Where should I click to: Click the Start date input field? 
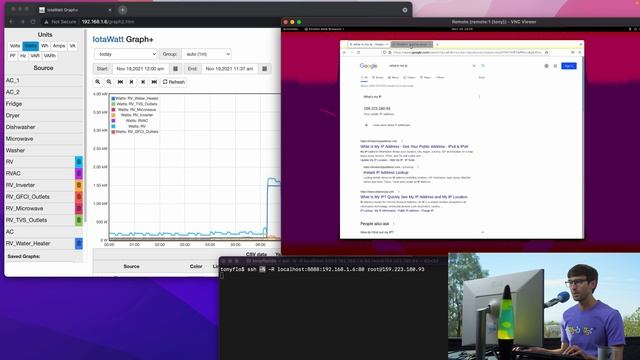(x=140, y=69)
